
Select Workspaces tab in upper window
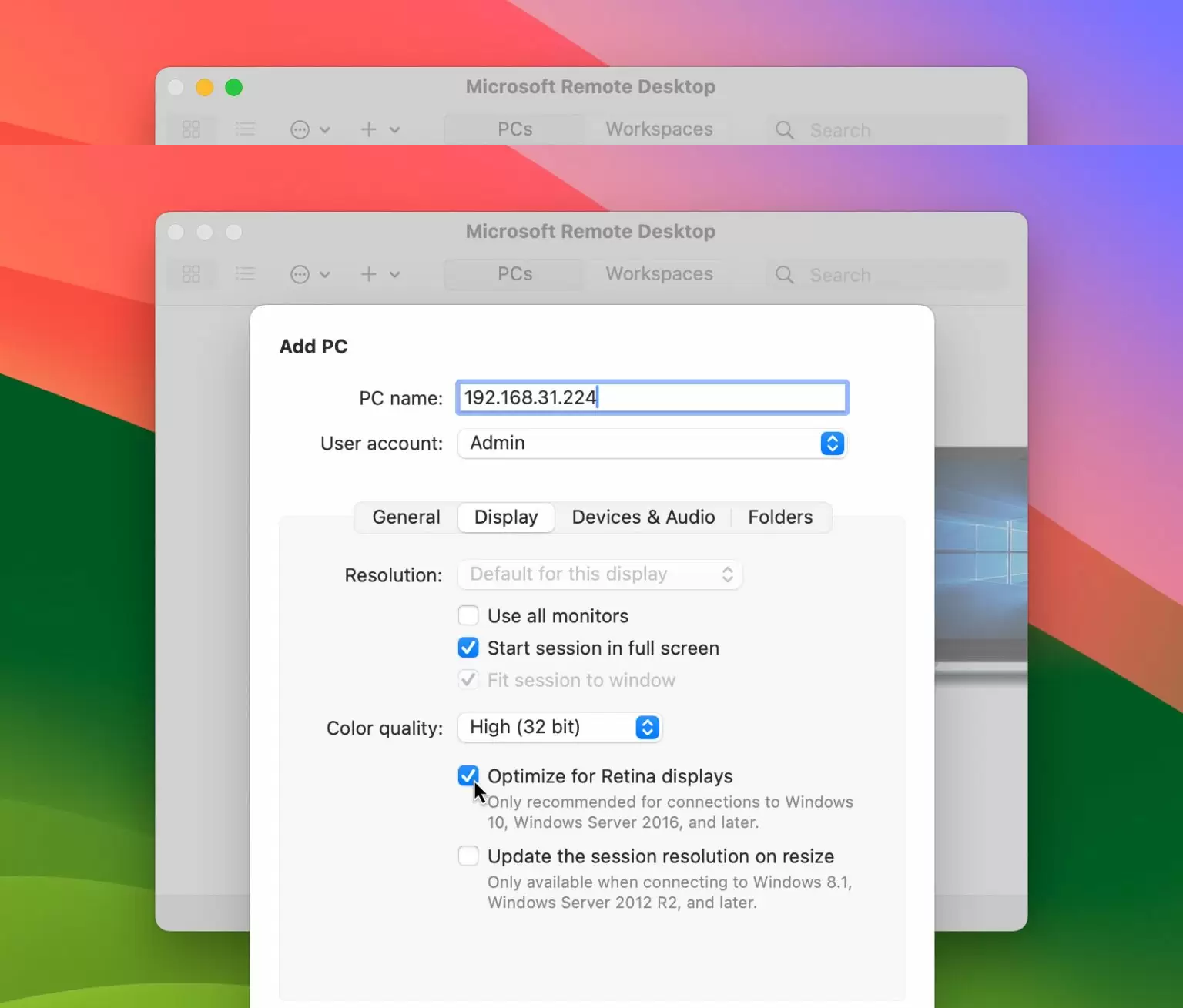[659, 129]
